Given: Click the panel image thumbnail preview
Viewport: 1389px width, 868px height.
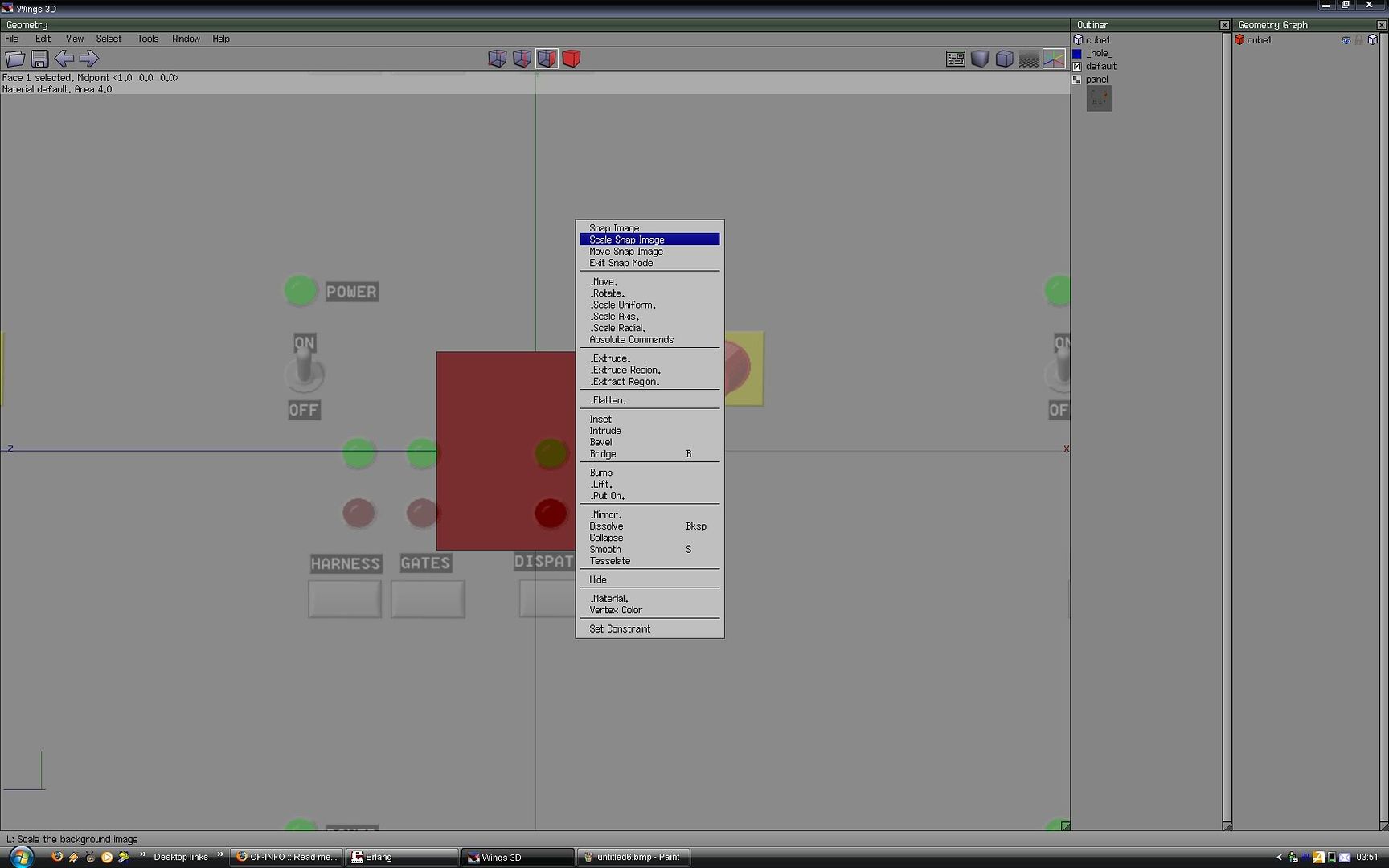Looking at the screenshot, I should click(x=1100, y=98).
